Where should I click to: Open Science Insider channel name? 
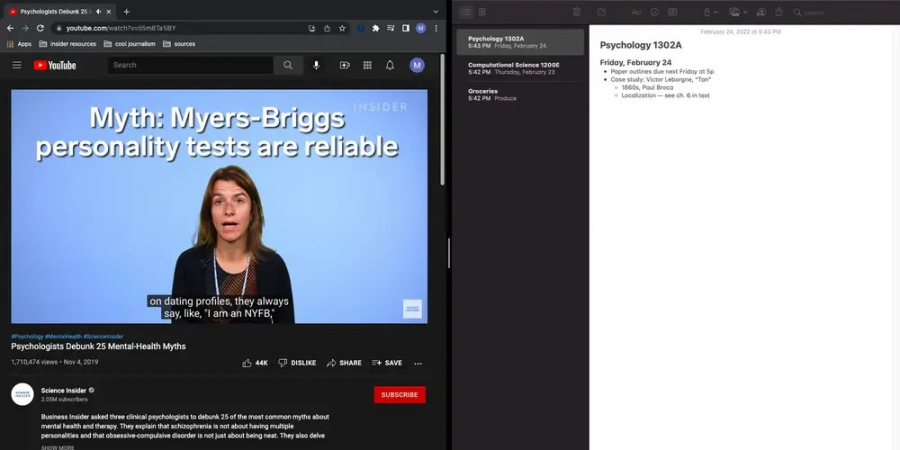click(63, 390)
